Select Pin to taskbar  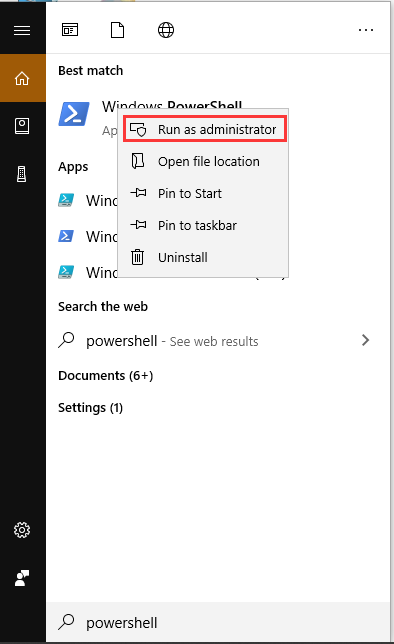coord(203,225)
